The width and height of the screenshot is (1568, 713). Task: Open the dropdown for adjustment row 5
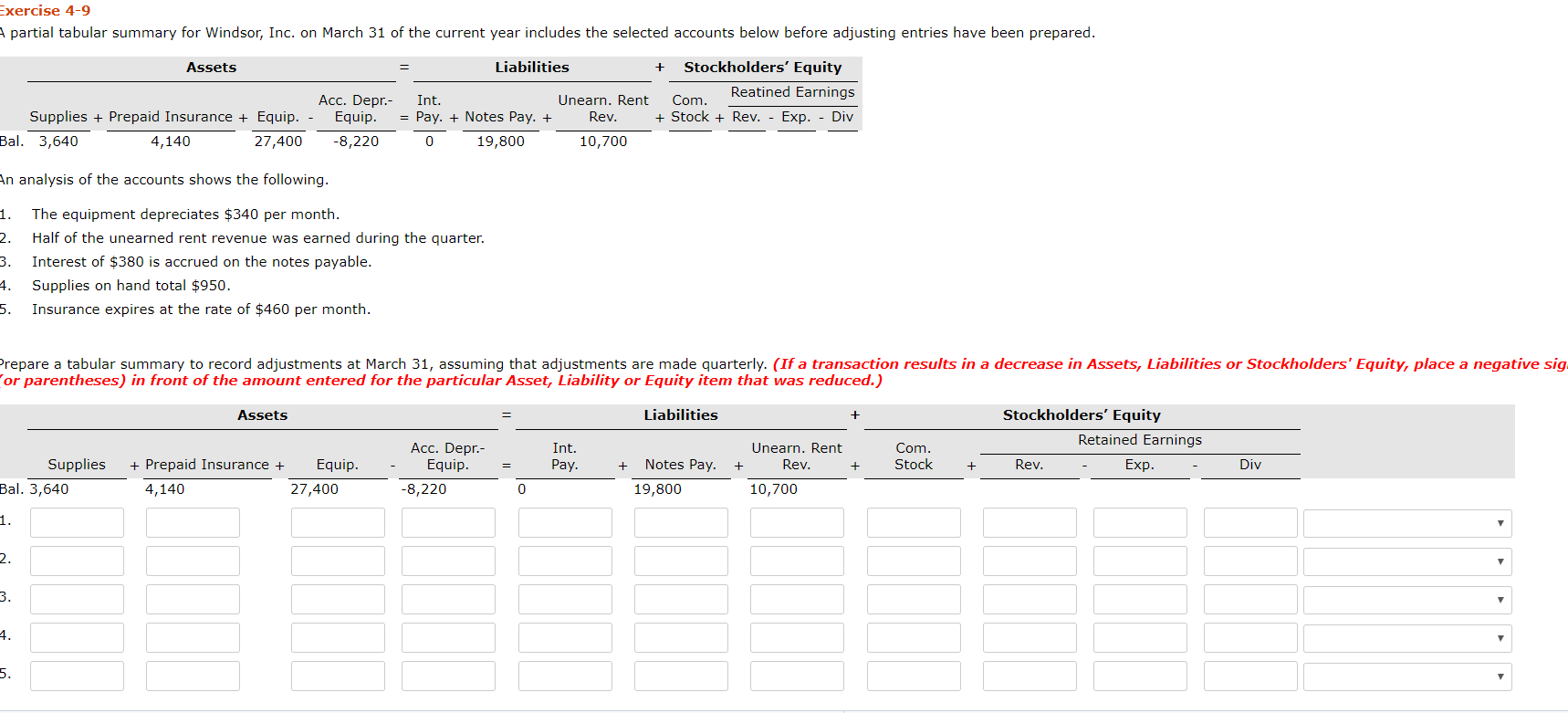click(x=1407, y=676)
